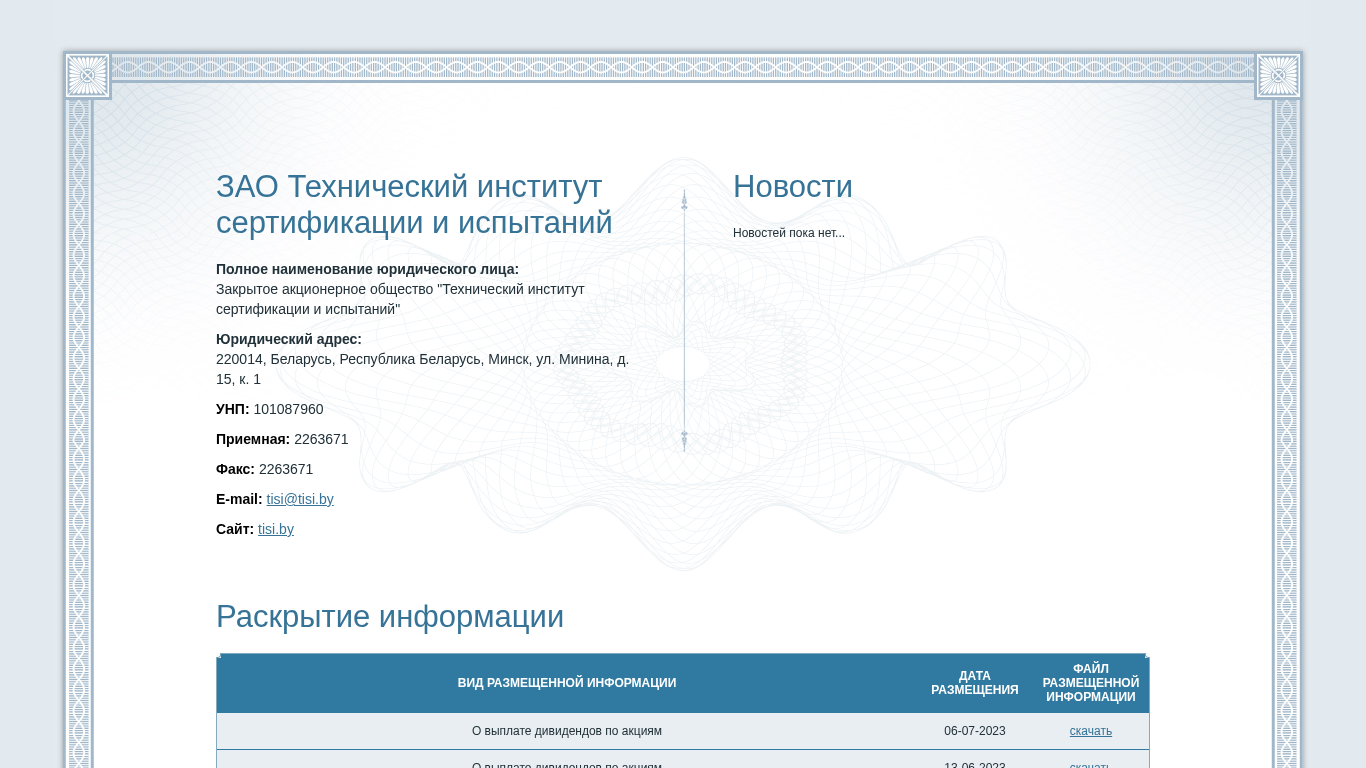Click the vertical divider ornament beside Новости
Screen dimensions: 1366x768
click(x=684, y=320)
